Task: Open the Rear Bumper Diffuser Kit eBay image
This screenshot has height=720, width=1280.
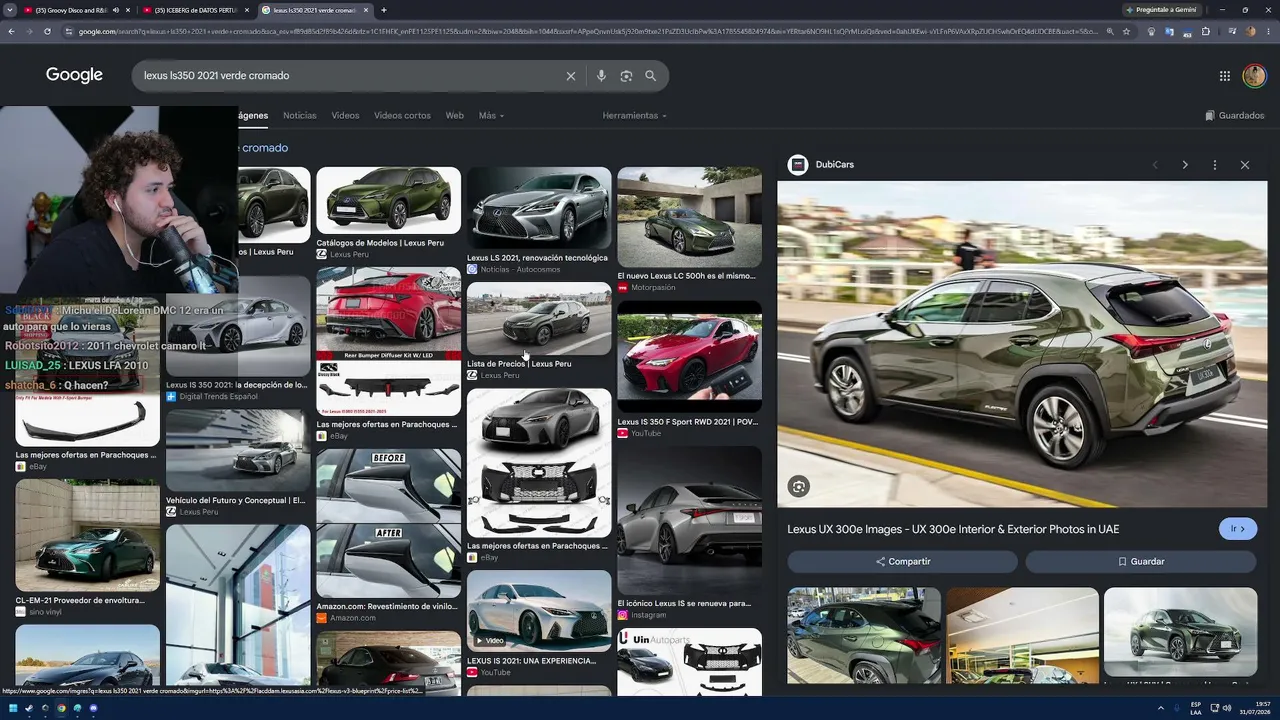Action: tap(388, 341)
